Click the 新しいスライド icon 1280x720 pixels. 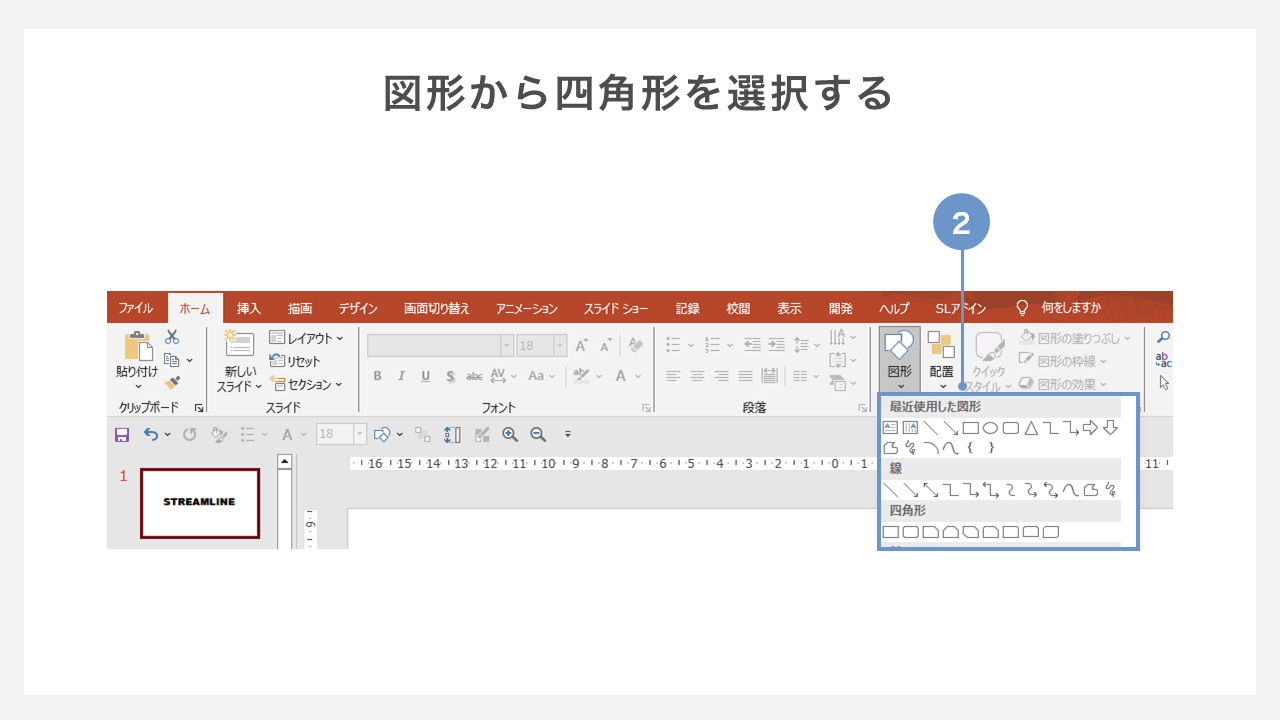(x=239, y=343)
